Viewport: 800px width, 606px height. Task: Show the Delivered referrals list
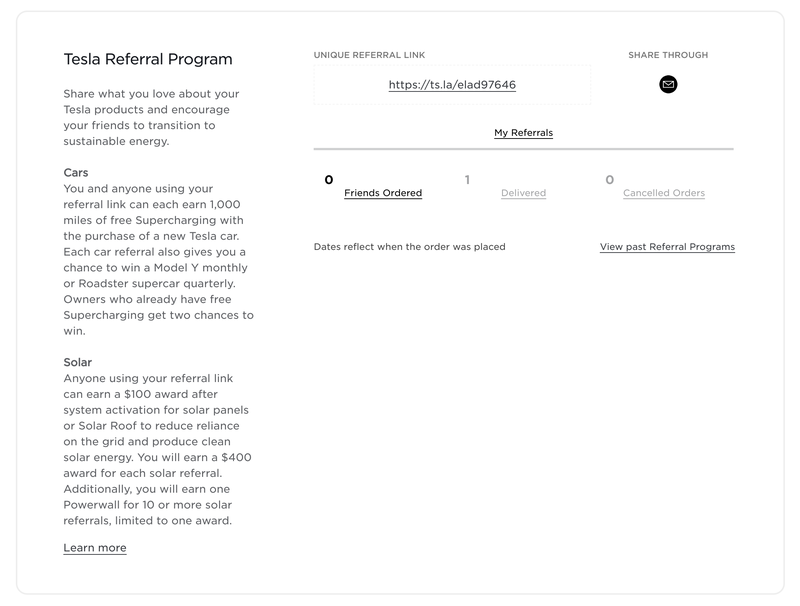tap(523, 193)
